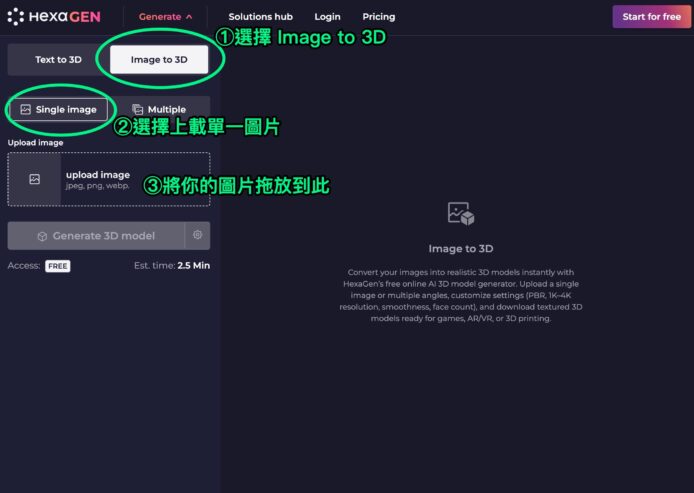Open the Pricing page
This screenshot has width=694, height=493.
[379, 17]
